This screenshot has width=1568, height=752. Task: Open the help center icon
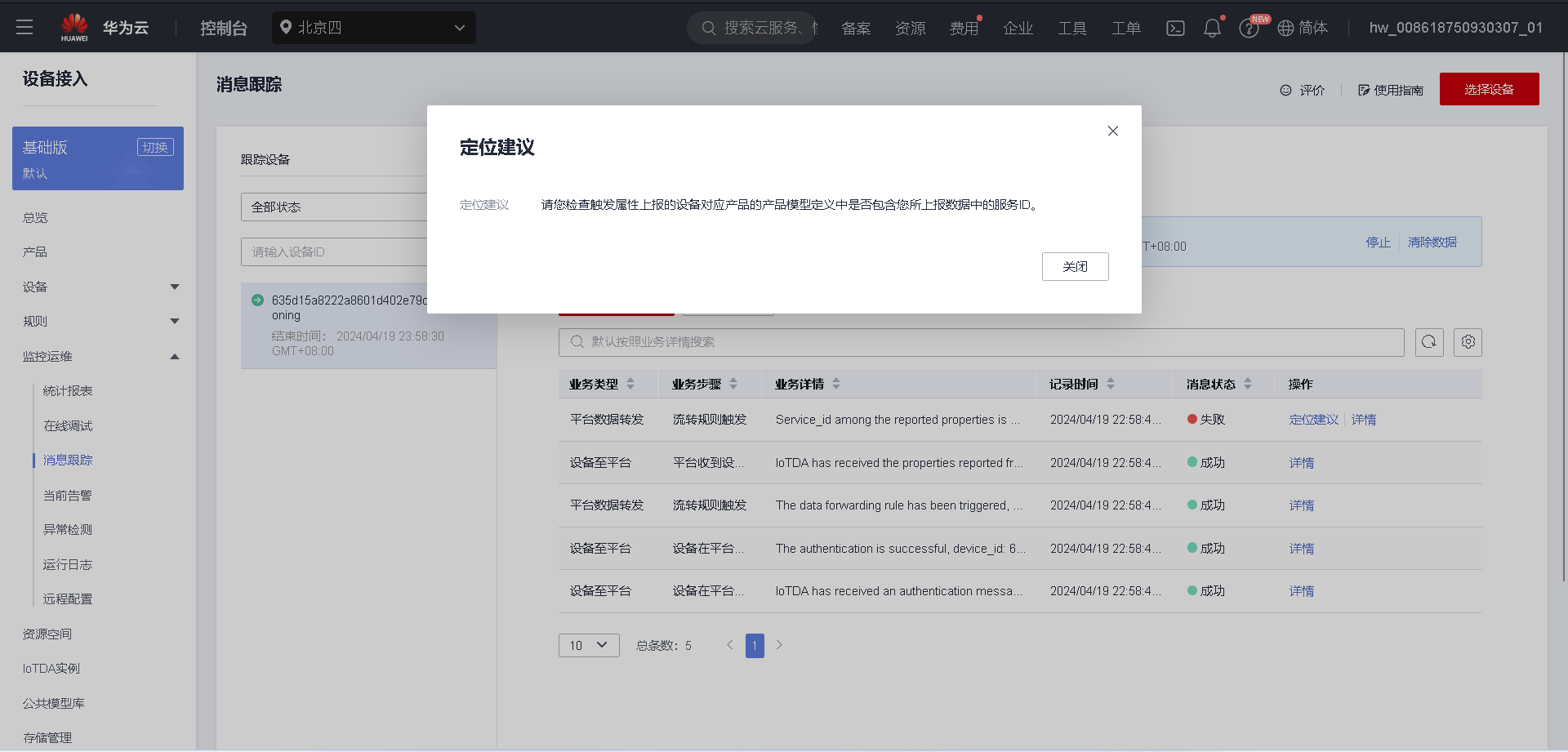click(1249, 27)
